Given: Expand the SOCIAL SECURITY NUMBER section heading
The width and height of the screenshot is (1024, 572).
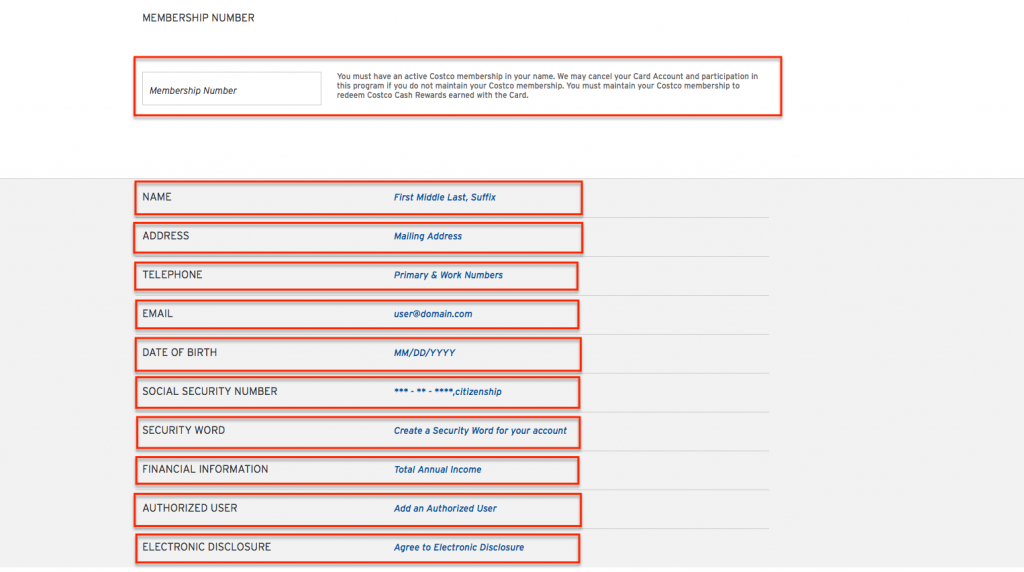Looking at the screenshot, I should click(209, 392).
